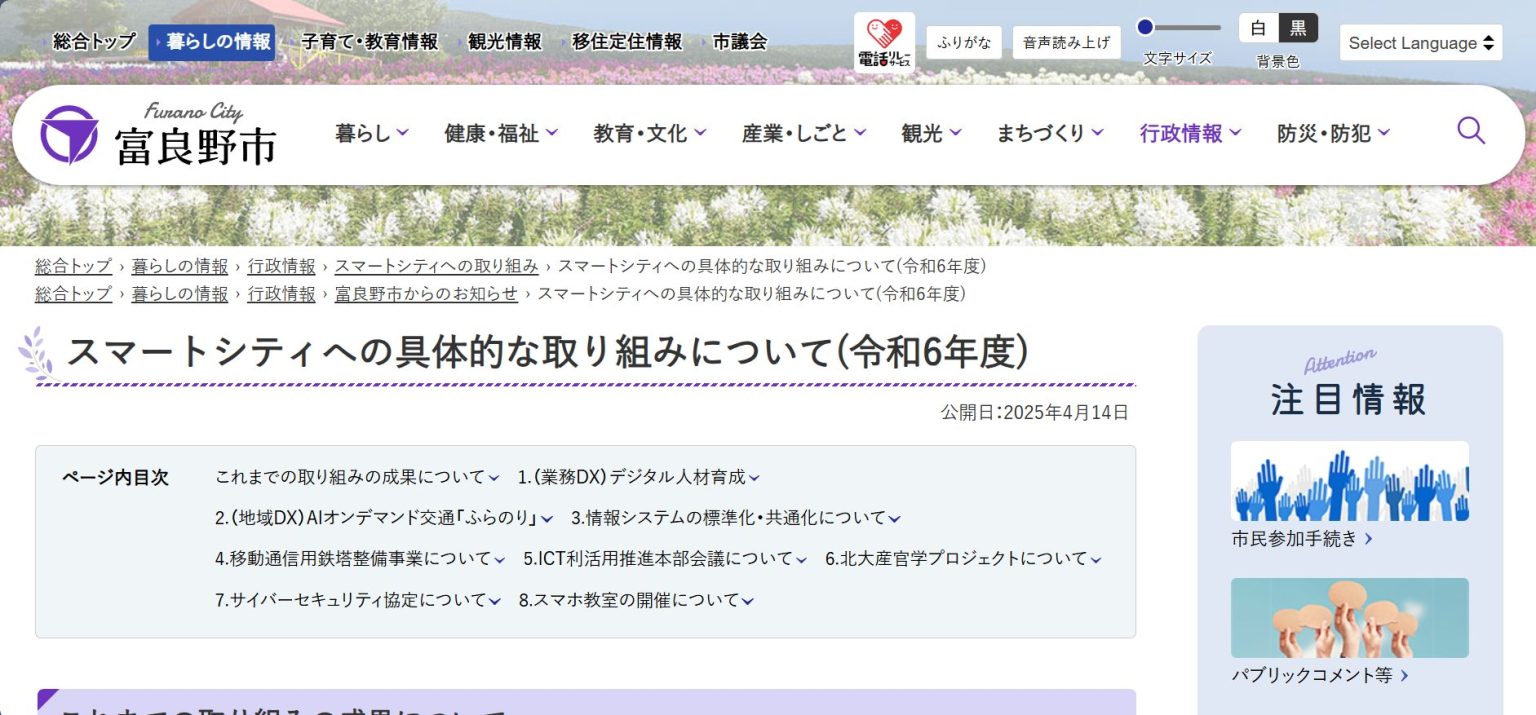Switch background color to white (白)

tap(1258, 28)
